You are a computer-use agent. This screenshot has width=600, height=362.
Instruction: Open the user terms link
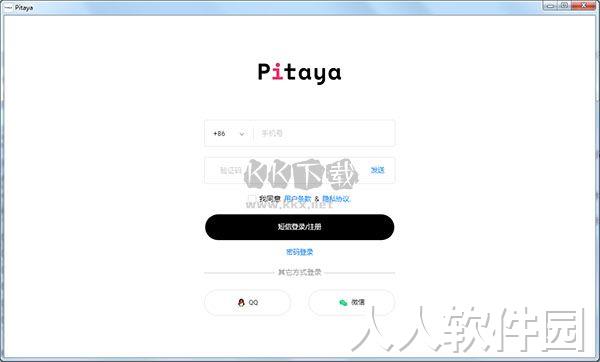[x=297, y=199]
